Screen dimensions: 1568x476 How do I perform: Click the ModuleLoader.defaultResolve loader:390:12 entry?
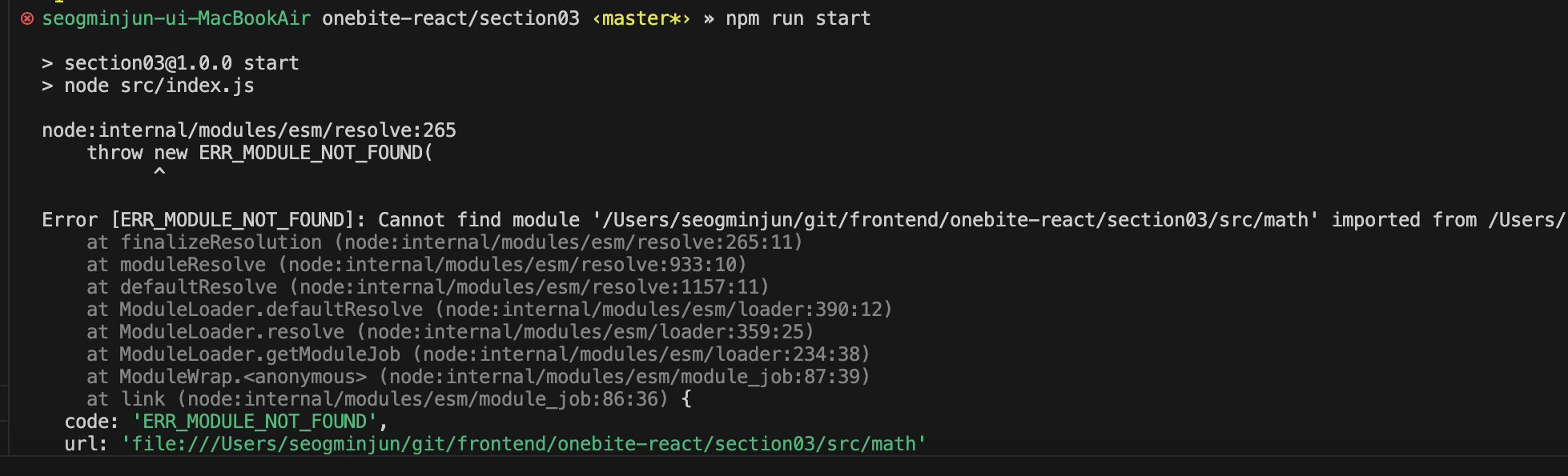[489, 310]
